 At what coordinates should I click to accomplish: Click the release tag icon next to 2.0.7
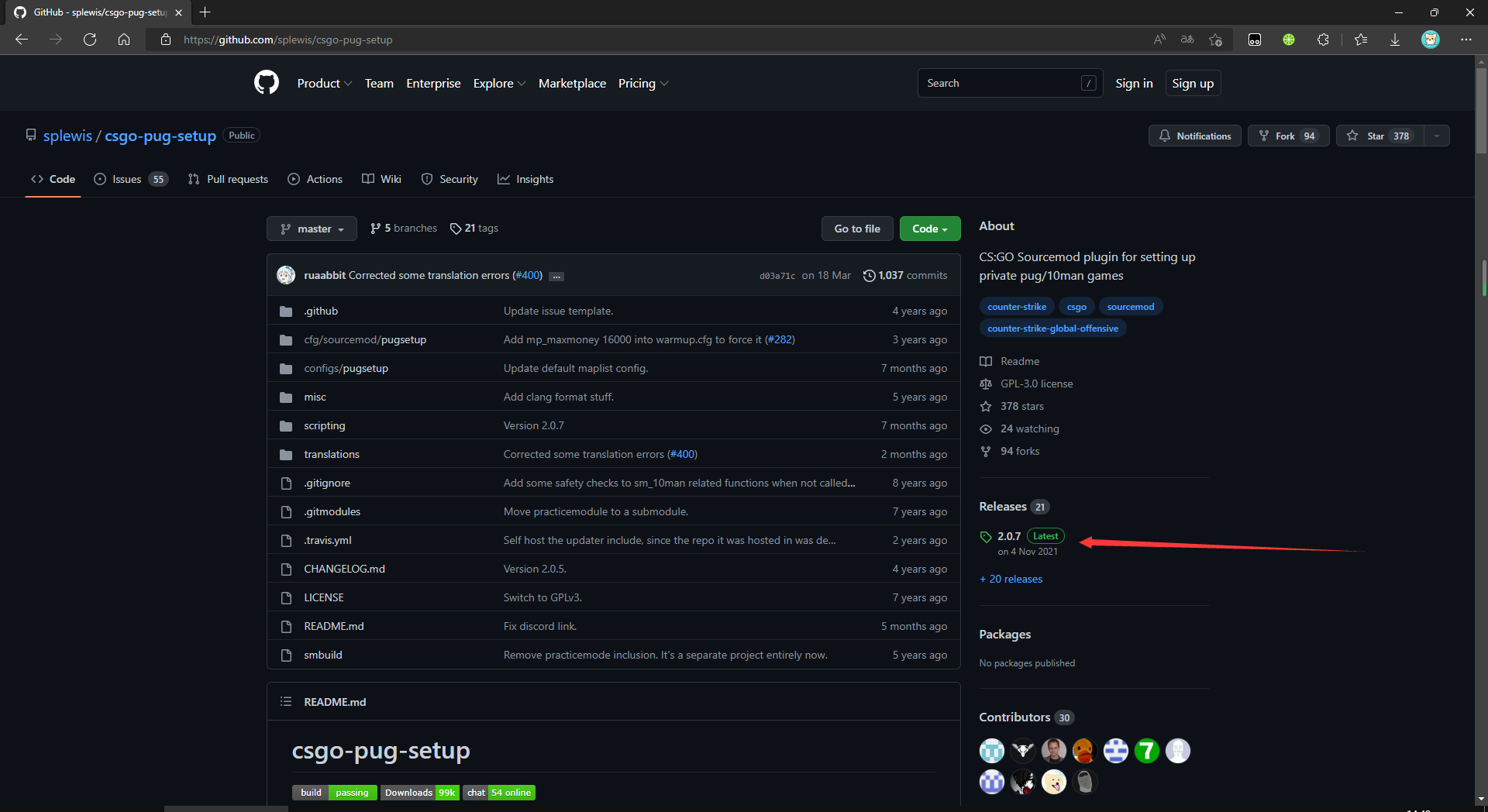point(986,536)
